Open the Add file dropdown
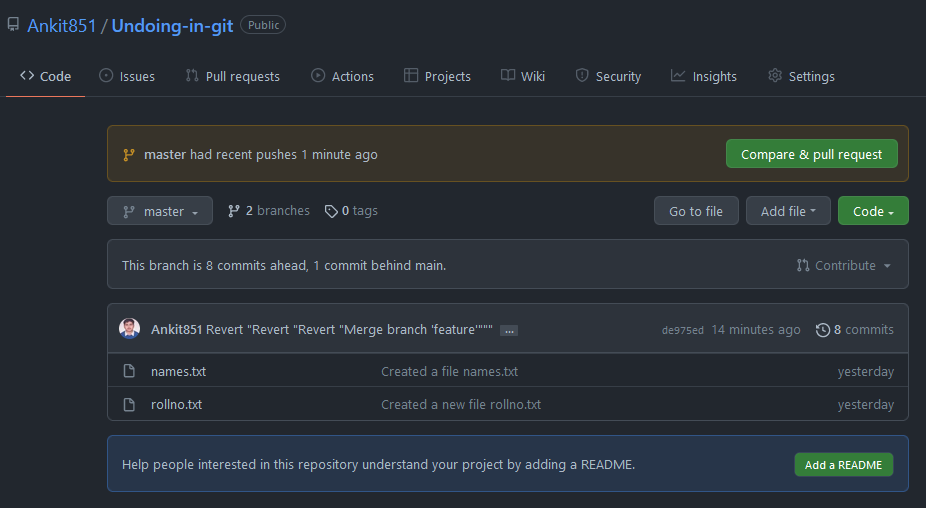 (x=788, y=211)
